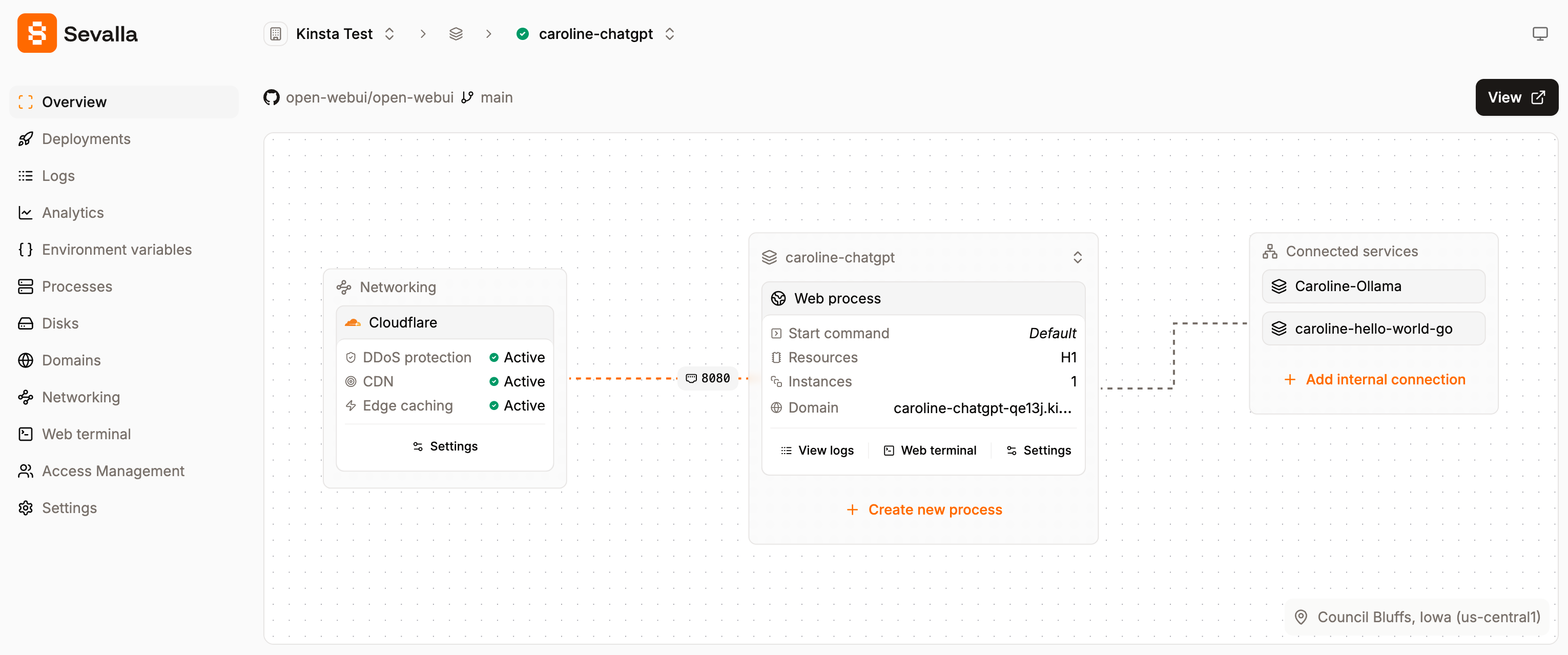Open the Access Management section
This screenshot has width=1568, height=655.
pyautogui.click(x=25, y=470)
